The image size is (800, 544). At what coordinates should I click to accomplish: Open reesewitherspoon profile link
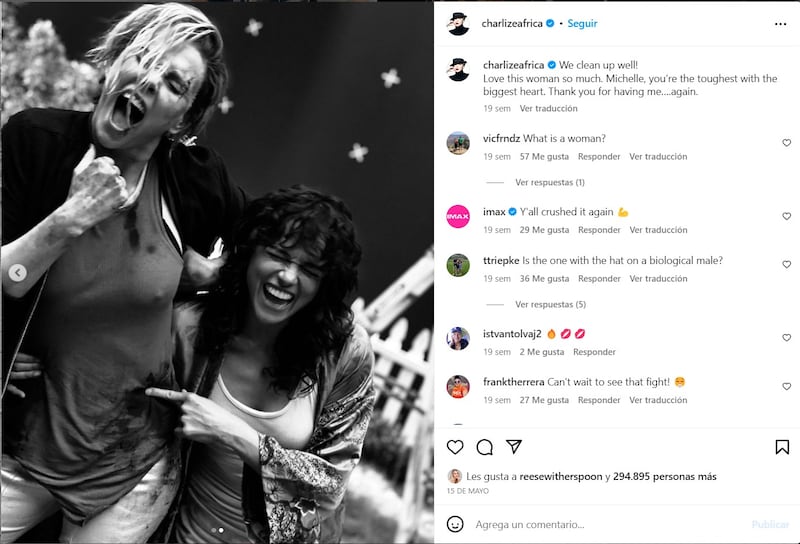click(x=561, y=476)
